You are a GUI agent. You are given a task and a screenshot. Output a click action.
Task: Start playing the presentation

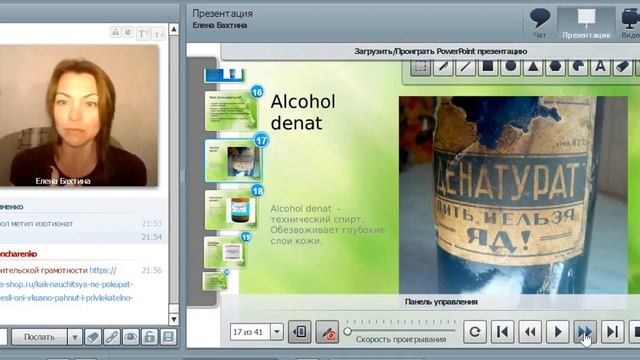click(558, 332)
